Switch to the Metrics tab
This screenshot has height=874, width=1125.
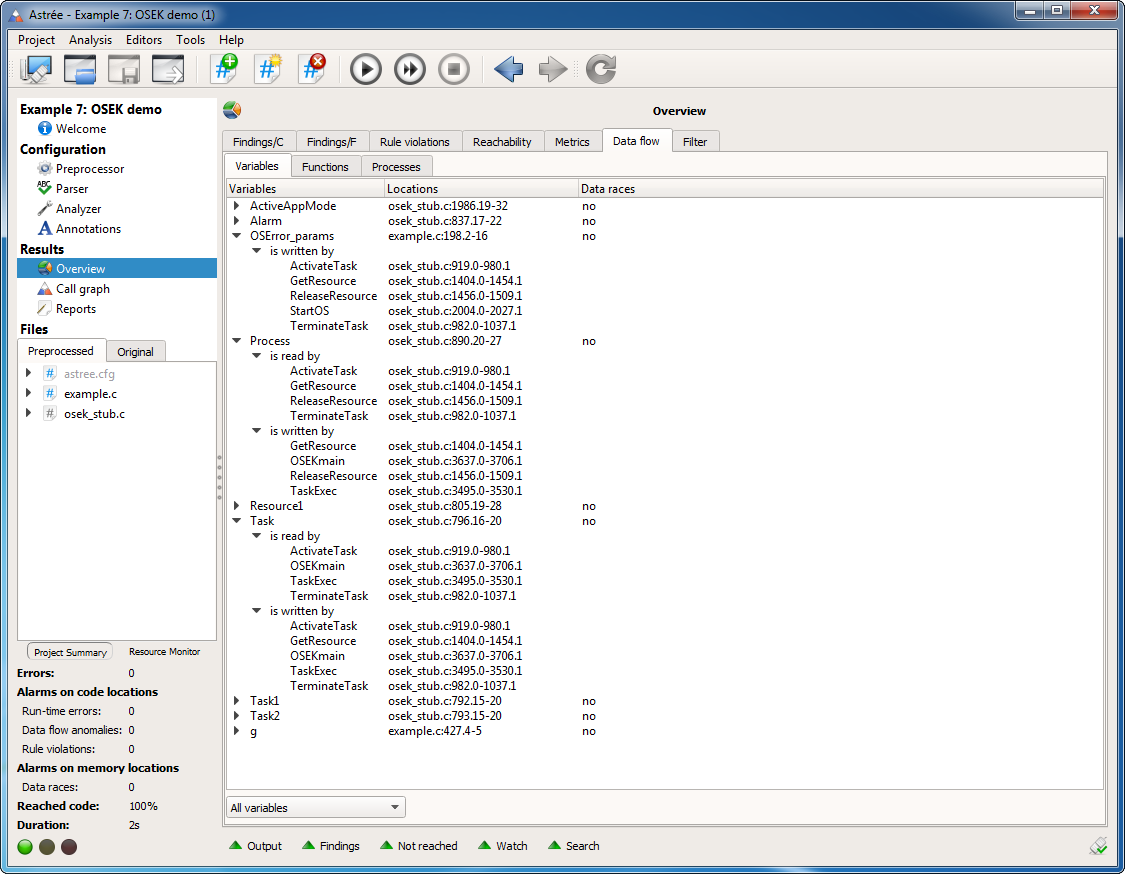pos(573,142)
